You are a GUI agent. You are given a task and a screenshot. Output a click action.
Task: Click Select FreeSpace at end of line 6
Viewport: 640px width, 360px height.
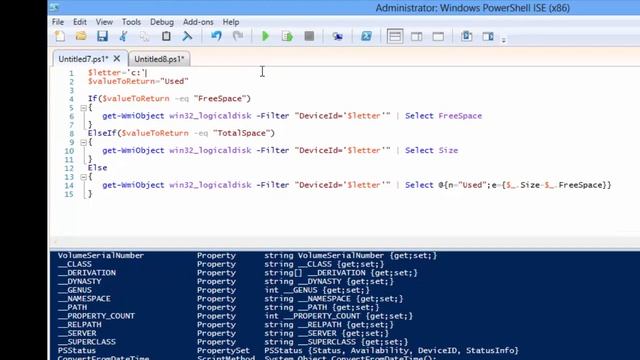pyautogui.click(x=443, y=116)
